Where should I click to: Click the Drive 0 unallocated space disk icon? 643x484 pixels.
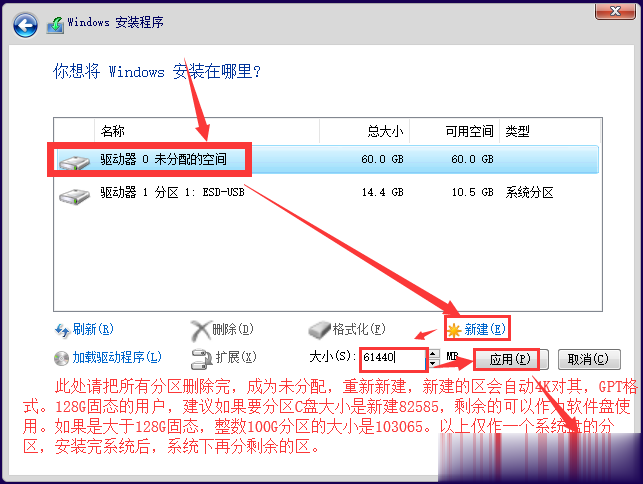point(74,162)
